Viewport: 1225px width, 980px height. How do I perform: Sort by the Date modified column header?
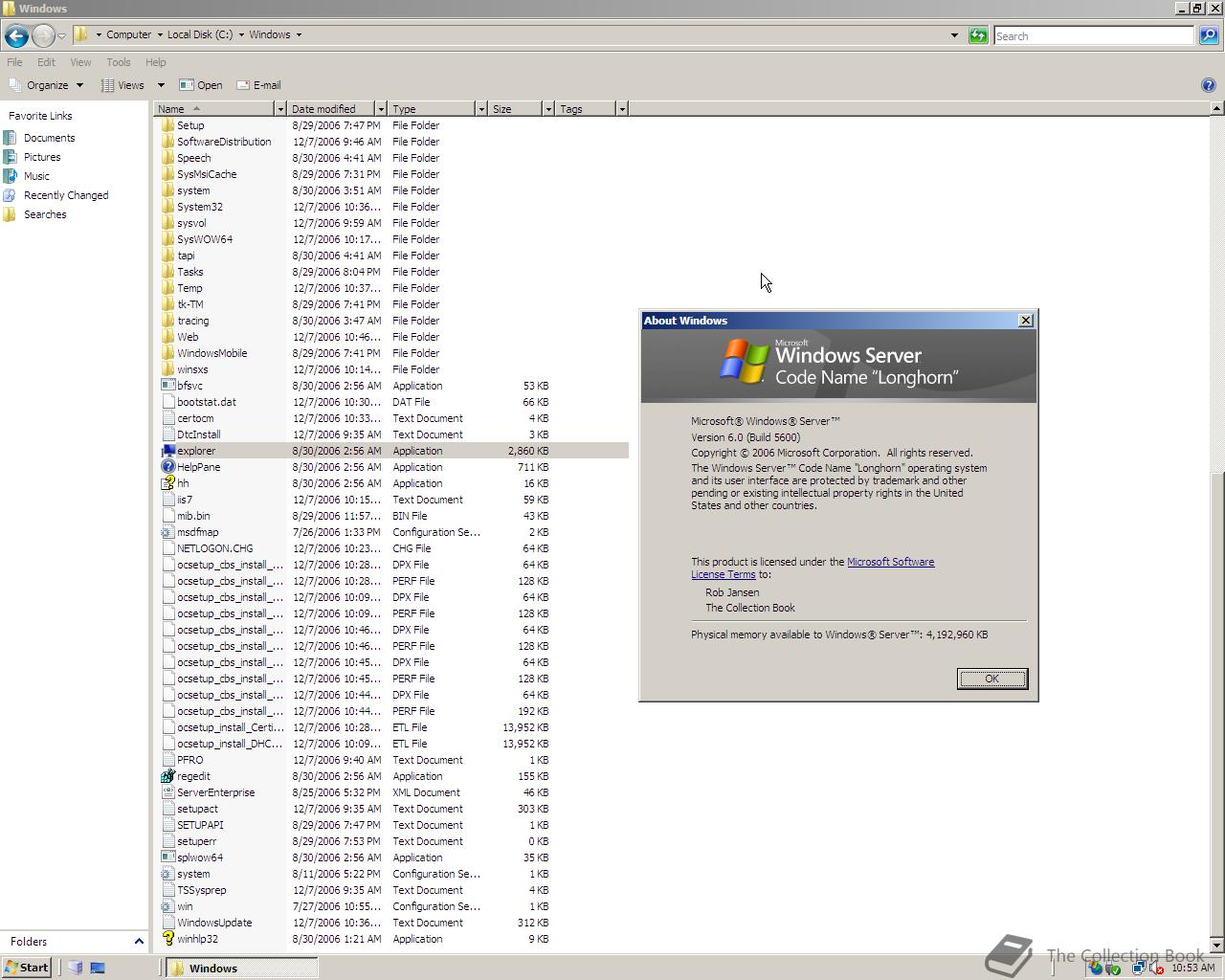pyautogui.click(x=331, y=109)
